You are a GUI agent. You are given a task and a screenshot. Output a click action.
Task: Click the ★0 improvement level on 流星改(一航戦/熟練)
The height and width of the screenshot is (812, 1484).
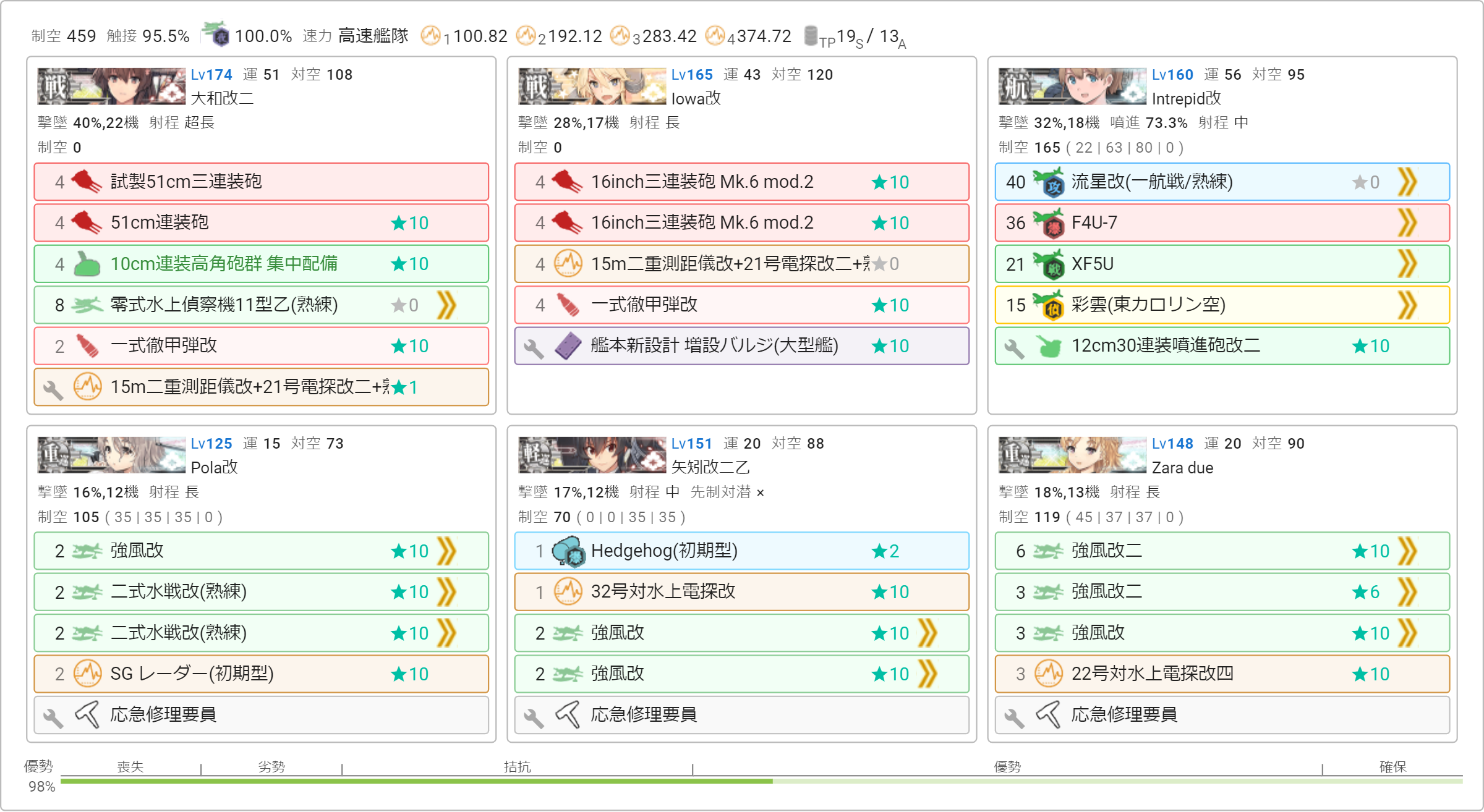1366,182
